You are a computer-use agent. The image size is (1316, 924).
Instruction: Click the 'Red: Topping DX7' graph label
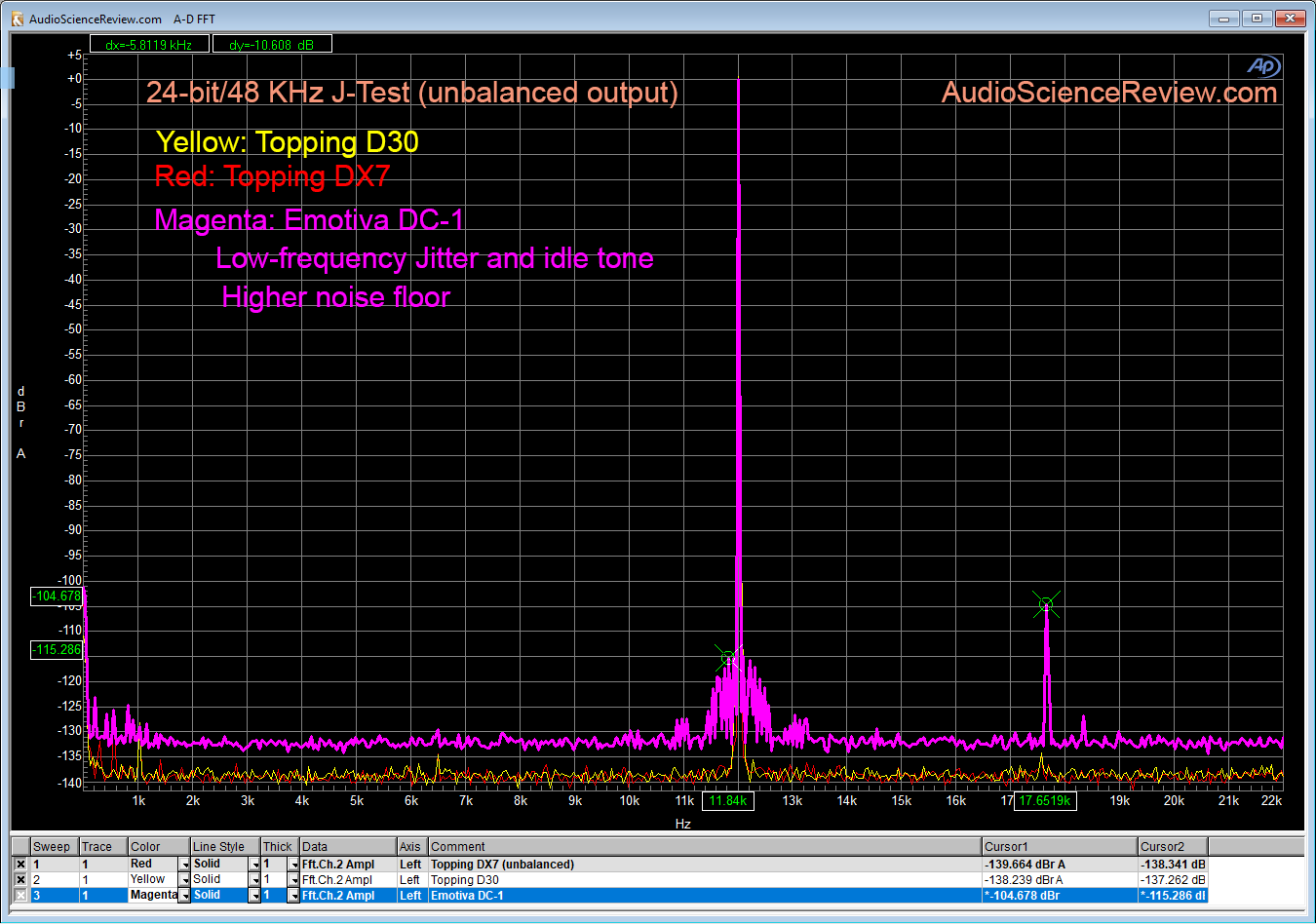(x=272, y=176)
